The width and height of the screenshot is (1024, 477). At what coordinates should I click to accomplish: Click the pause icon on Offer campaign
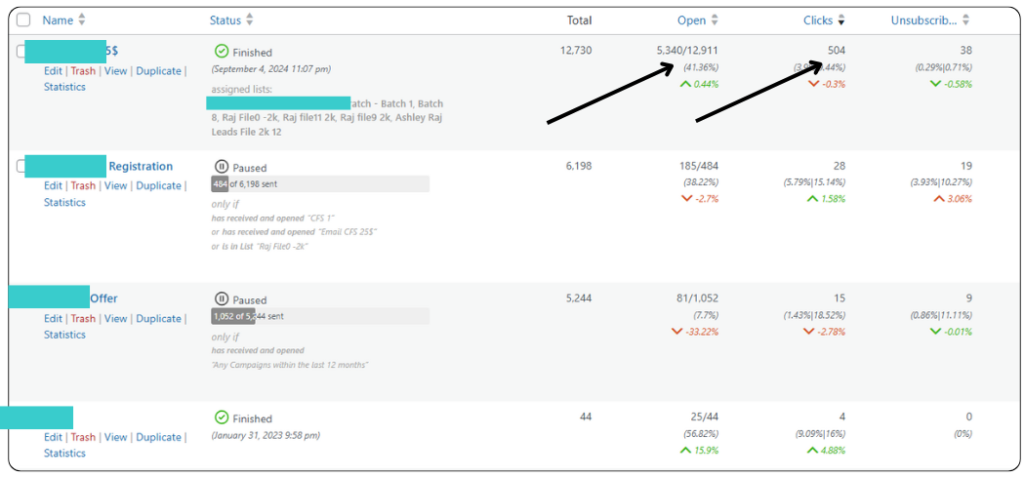pos(220,299)
